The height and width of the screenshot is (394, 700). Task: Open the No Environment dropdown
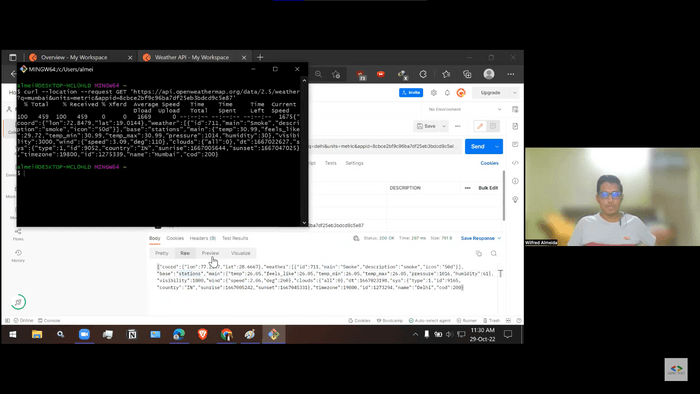pos(464,109)
